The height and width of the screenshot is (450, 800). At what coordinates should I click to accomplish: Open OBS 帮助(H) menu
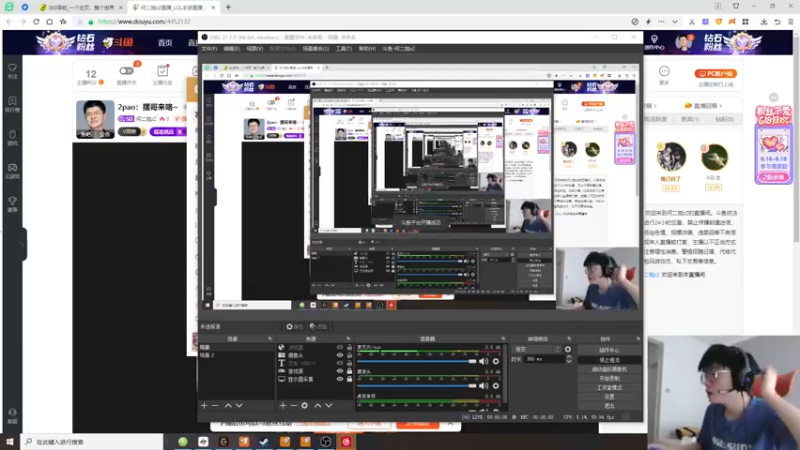(x=367, y=48)
